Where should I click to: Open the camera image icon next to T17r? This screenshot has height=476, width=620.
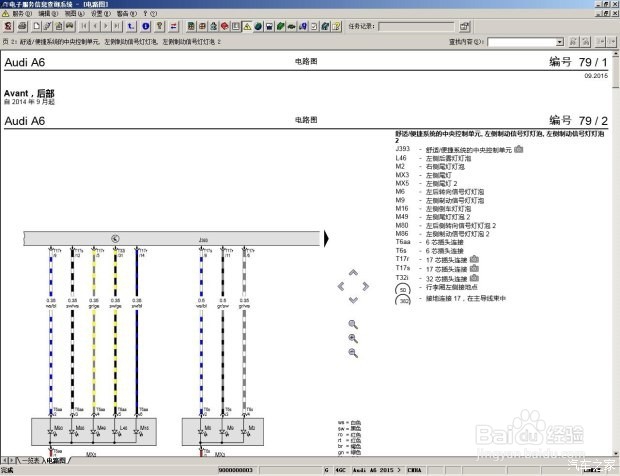point(474,259)
